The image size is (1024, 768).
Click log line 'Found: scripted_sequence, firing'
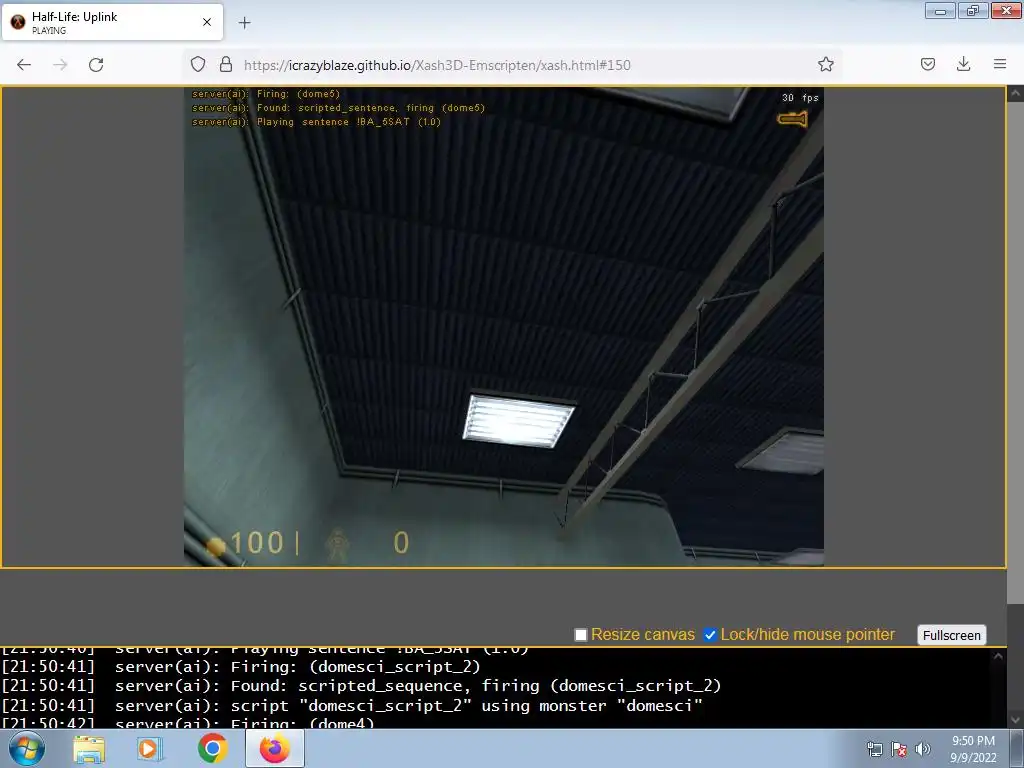click(x=385, y=686)
